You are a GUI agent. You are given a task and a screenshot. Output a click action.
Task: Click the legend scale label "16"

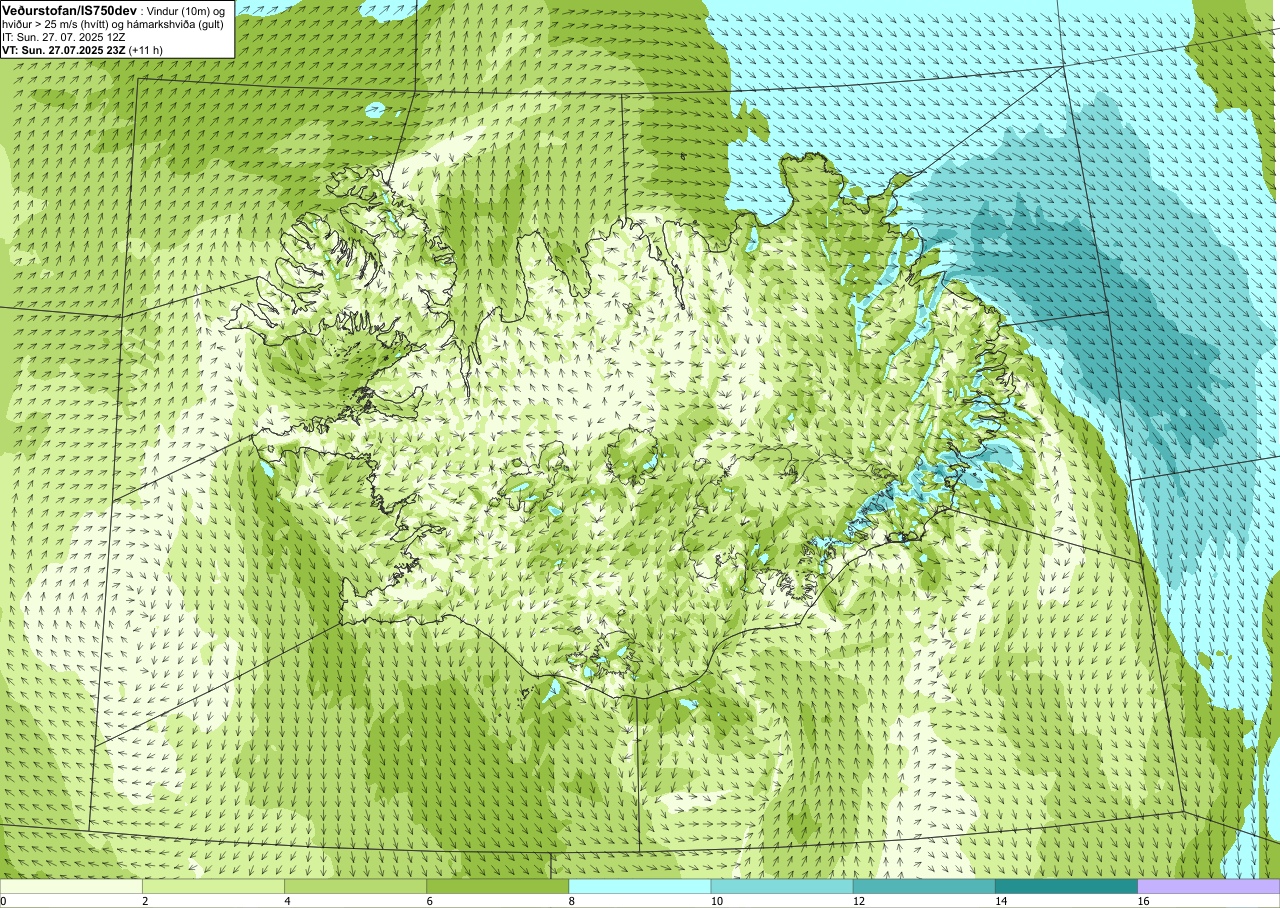[1144, 901]
